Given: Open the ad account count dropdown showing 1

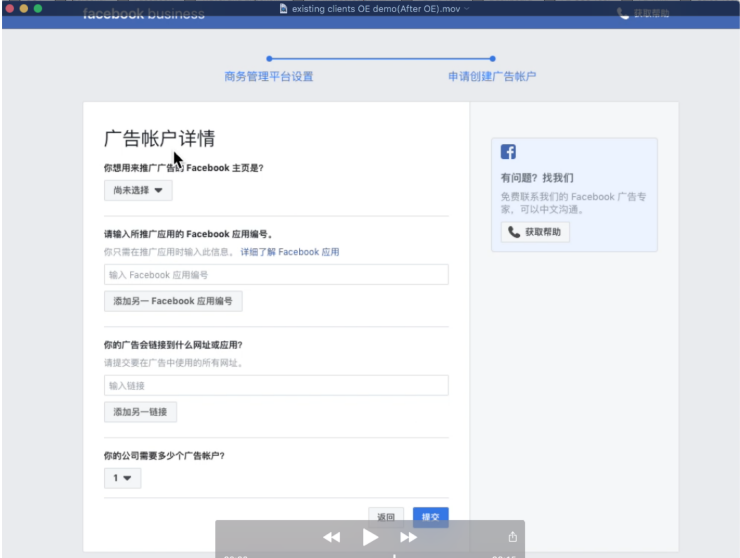Looking at the screenshot, I should 122,478.
